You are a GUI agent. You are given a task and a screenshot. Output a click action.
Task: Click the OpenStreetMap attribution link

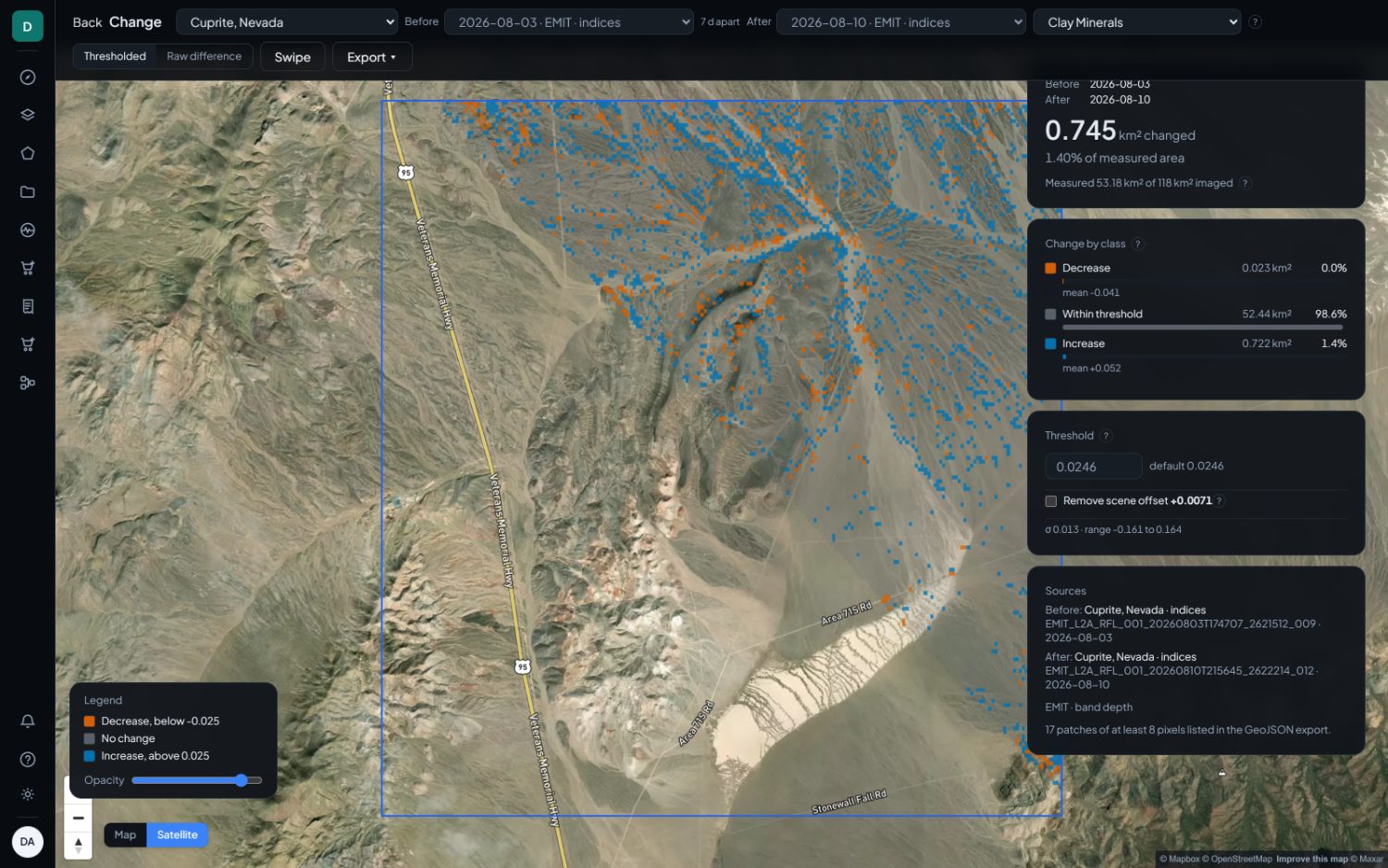pos(1237,860)
